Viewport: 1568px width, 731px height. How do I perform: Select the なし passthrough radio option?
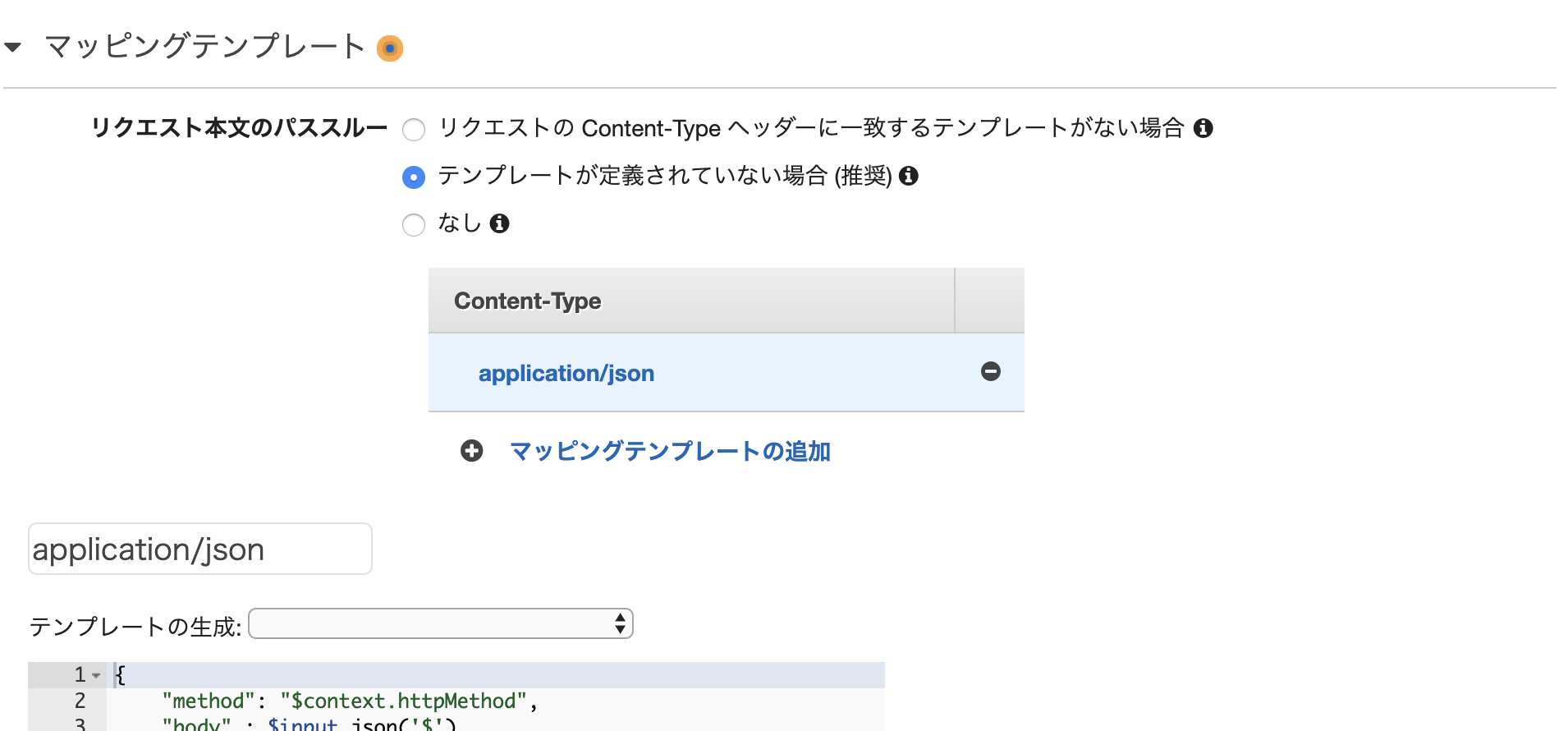414,225
